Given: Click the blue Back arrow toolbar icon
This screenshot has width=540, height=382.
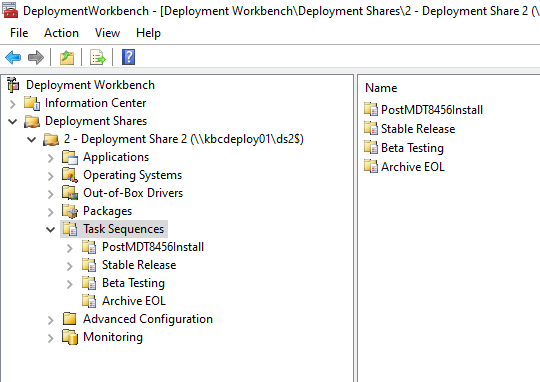Looking at the screenshot, I should [13, 57].
